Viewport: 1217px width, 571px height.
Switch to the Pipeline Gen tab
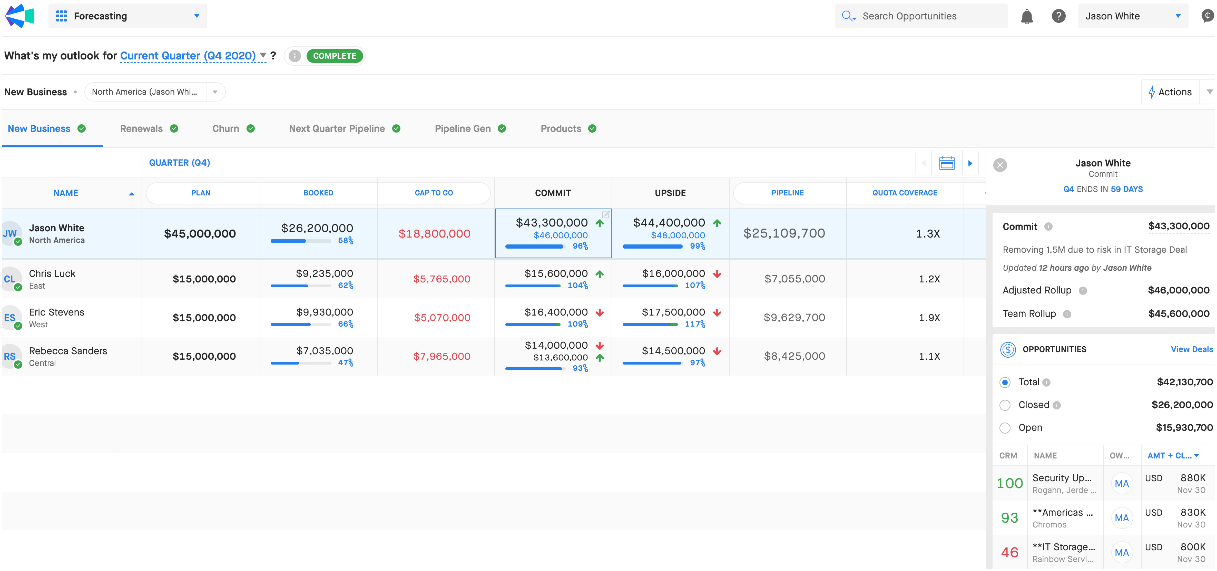(x=470, y=128)
